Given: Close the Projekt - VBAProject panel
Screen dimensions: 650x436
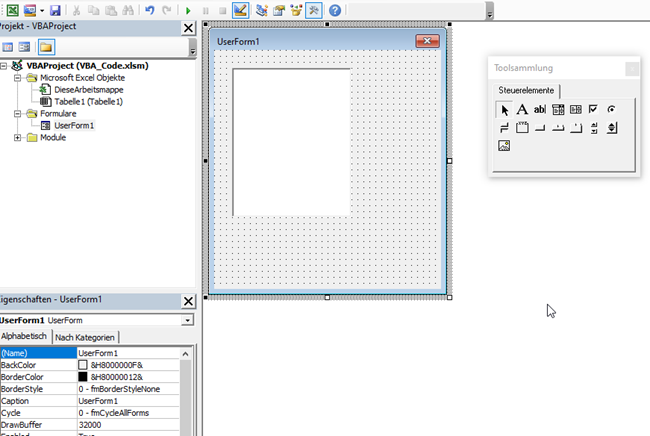Looking at the screenshot, I should pos(188,28).
